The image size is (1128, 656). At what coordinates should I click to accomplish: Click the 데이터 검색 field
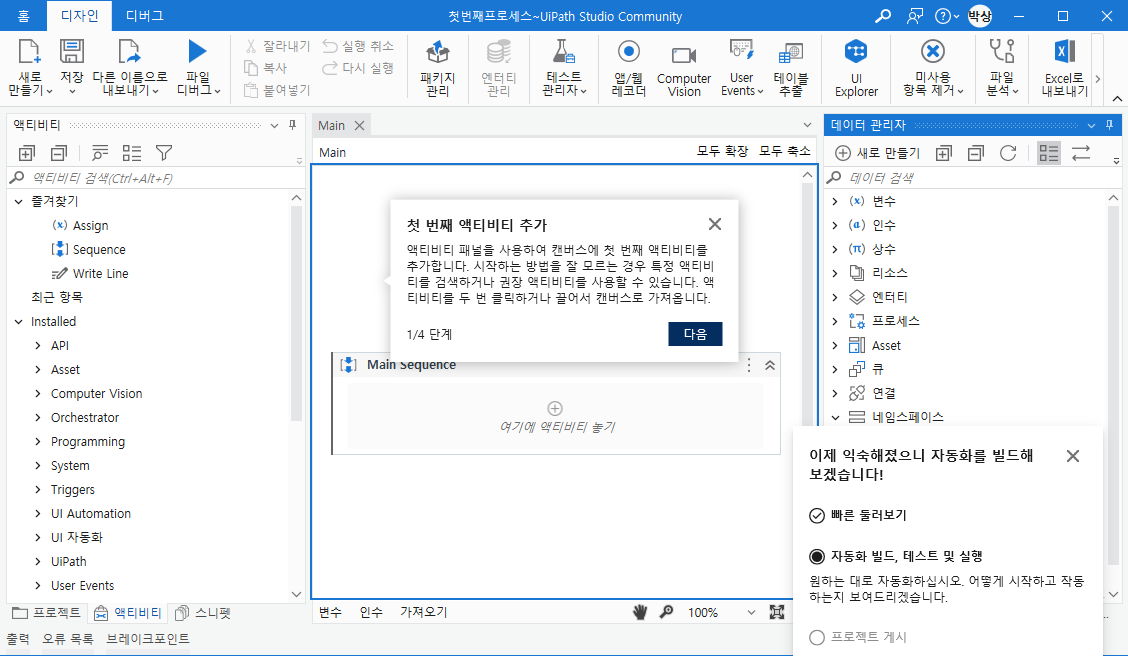coord(971,178)
